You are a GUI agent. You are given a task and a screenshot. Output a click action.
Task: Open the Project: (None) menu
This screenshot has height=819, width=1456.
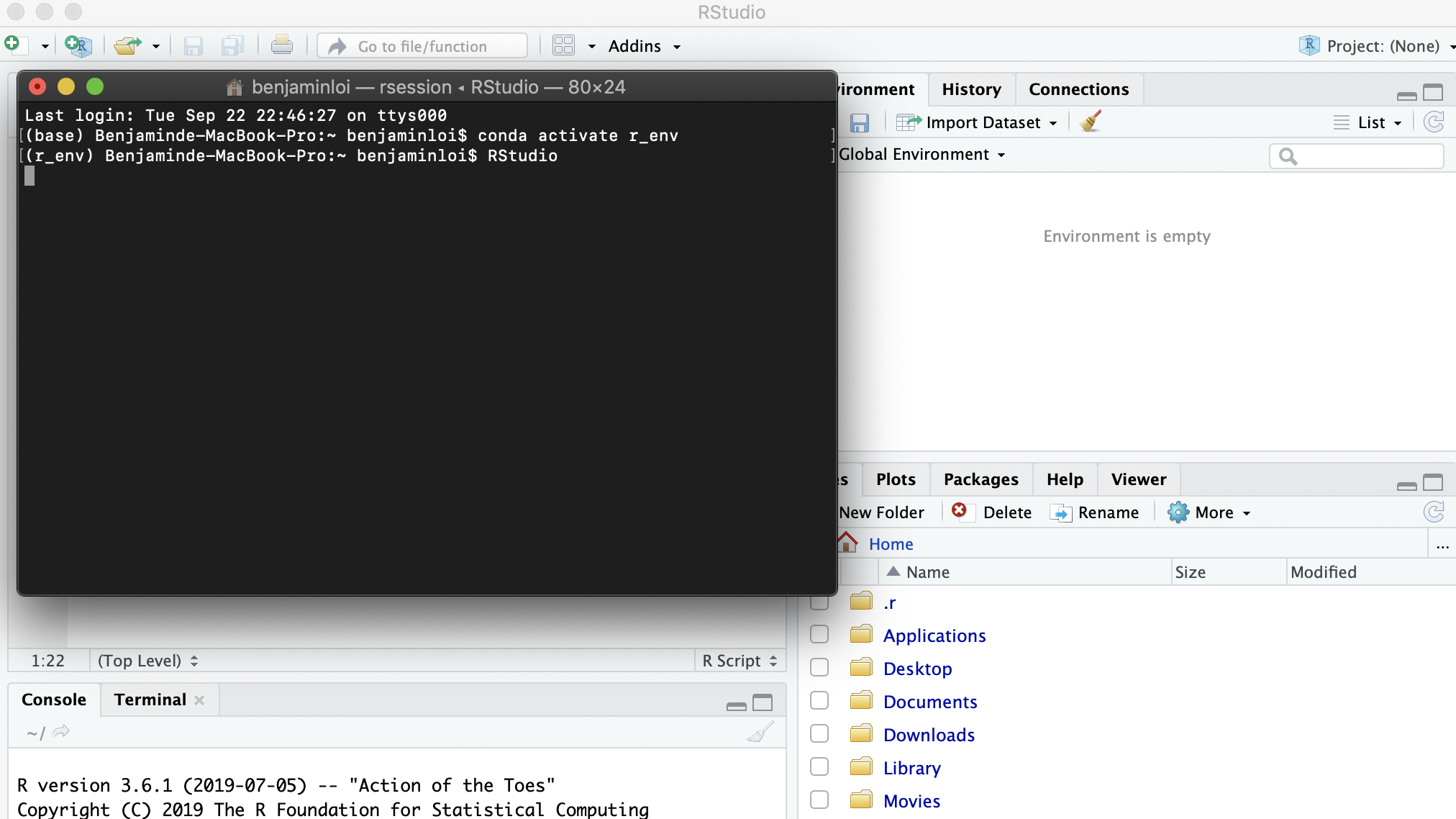[1376, 46]
